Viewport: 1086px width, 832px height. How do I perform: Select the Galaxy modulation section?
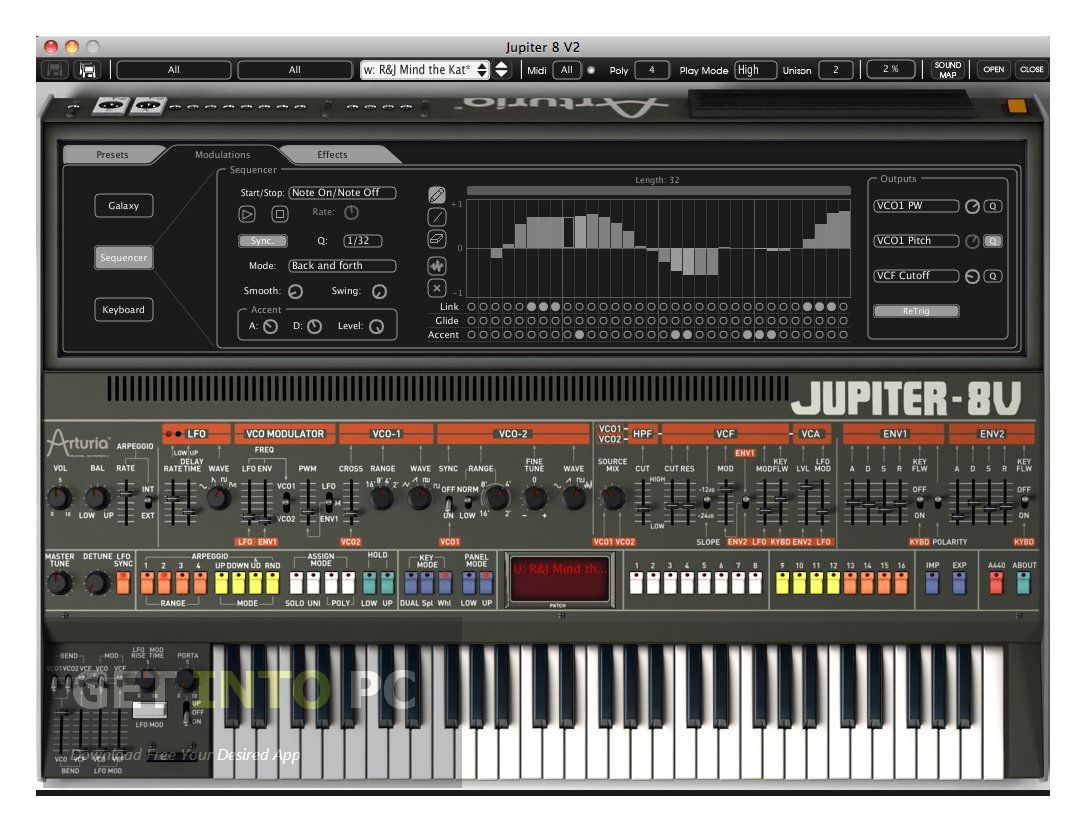[x=123, y=206]
